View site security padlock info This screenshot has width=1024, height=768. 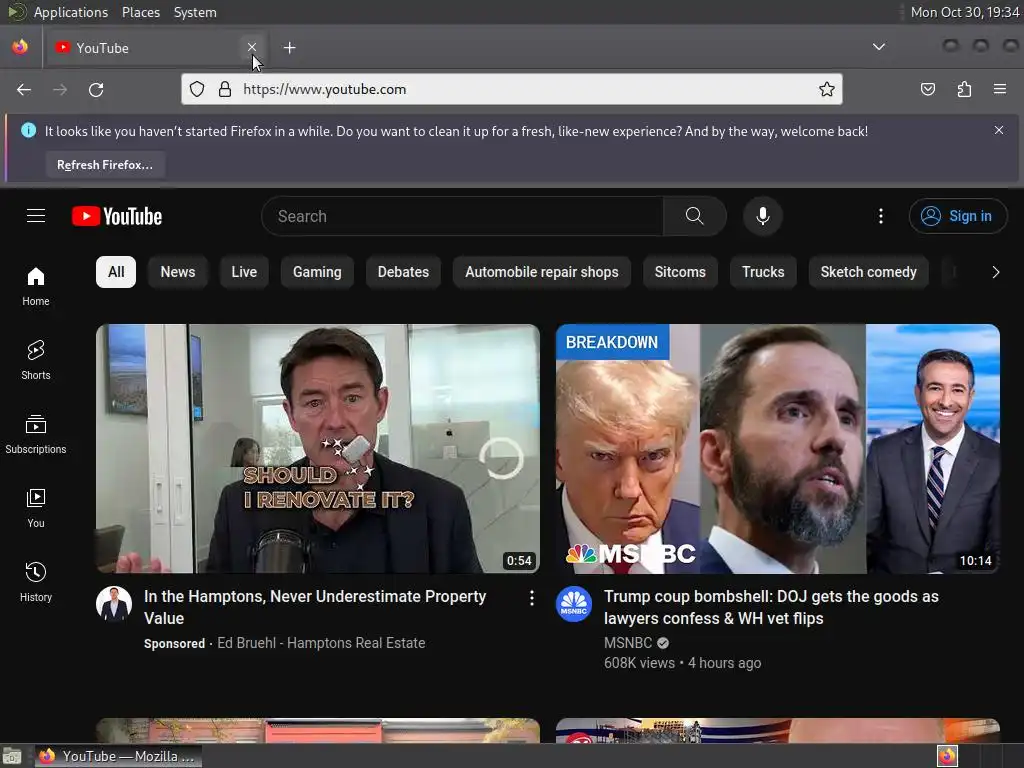click(x=225, y=89)
